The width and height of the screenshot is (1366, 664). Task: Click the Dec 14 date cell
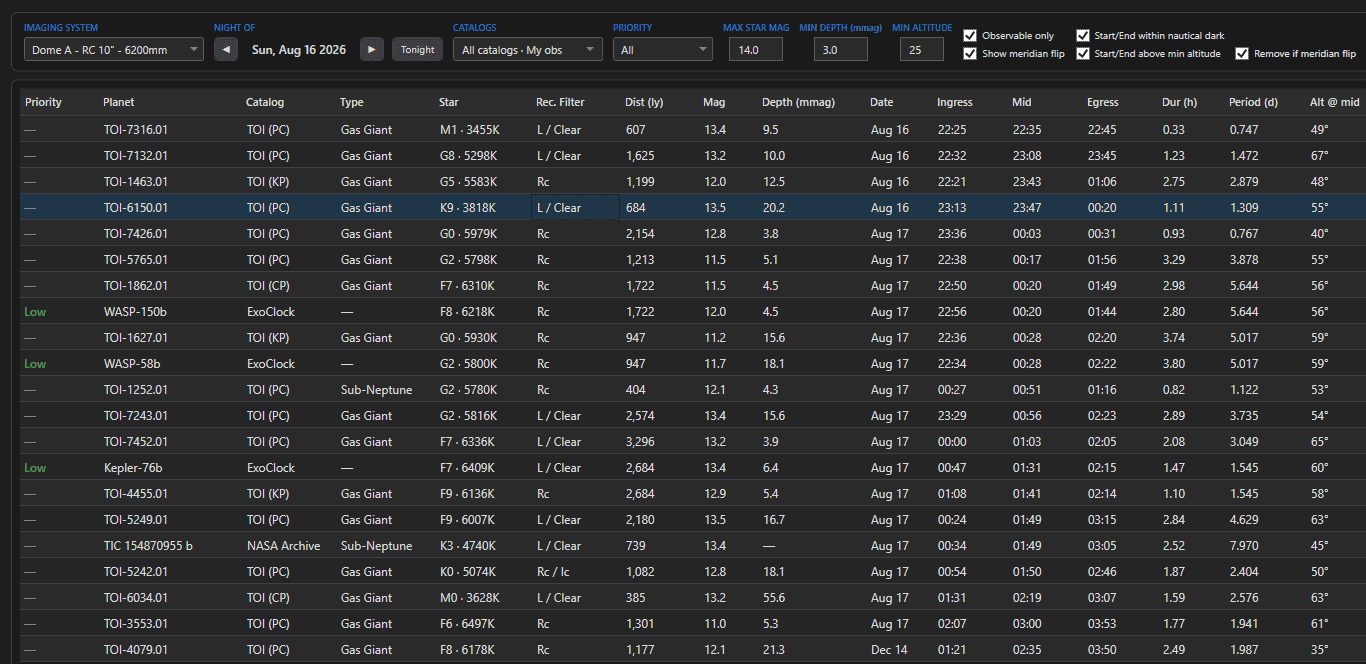point(889,650)
